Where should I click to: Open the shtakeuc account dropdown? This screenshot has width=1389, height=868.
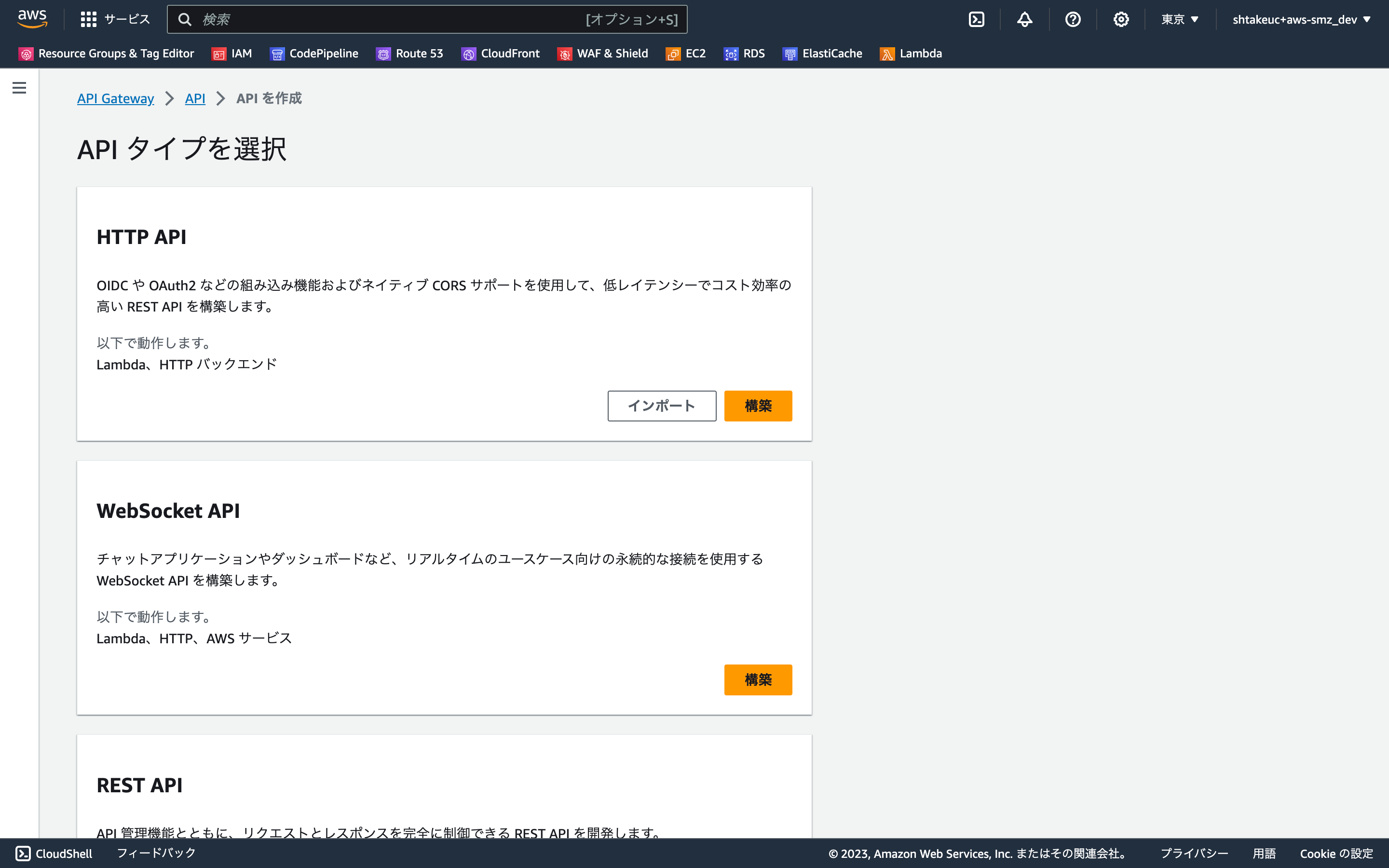pyautogui.click(x=1300, y=19)
